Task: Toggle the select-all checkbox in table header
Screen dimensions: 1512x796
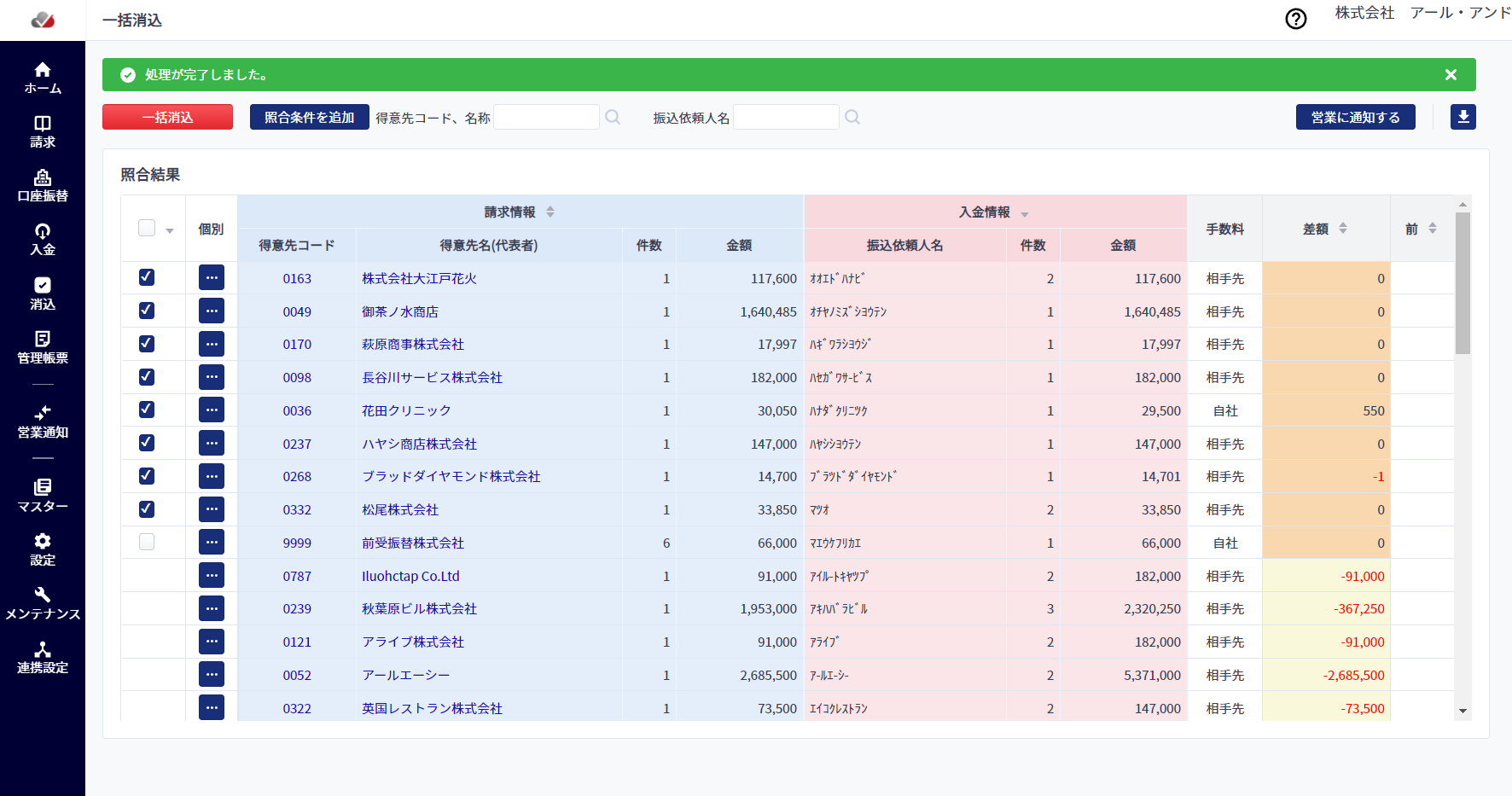Action: [147, 228]
